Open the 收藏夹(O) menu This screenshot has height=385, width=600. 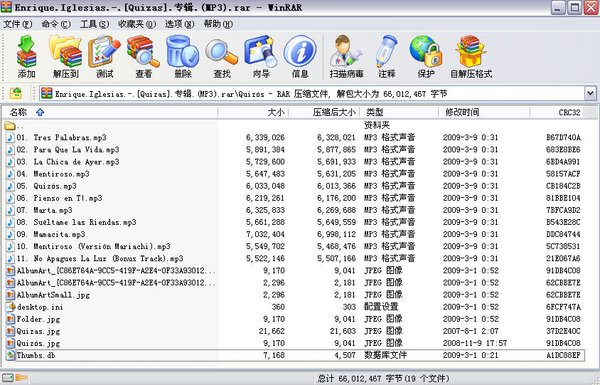(137, 24)
